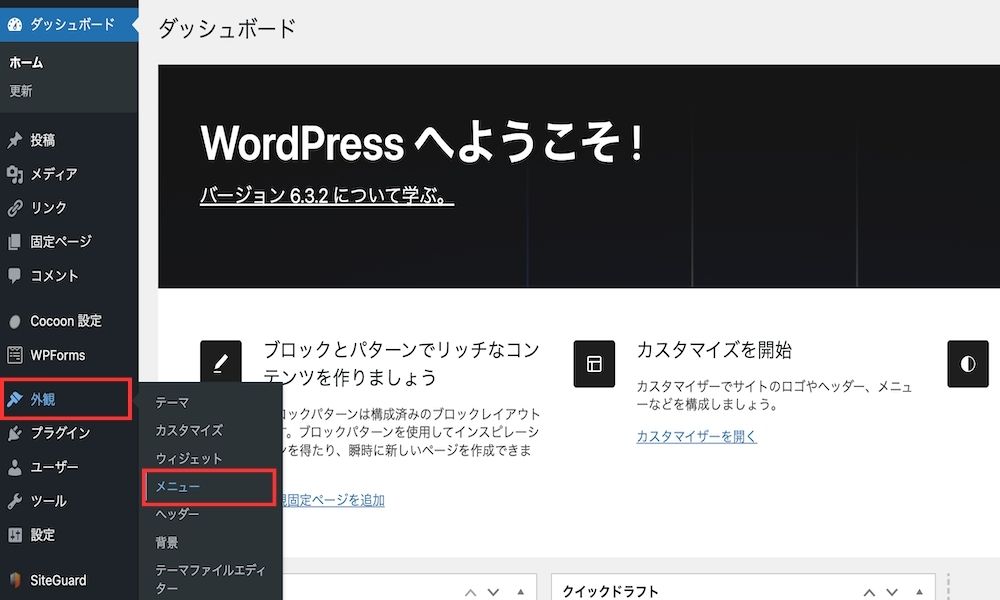The height and width of the screenshot is (600, 1000).
Task: Click the shield icon for SiteGuard
Action: [15, 580]
